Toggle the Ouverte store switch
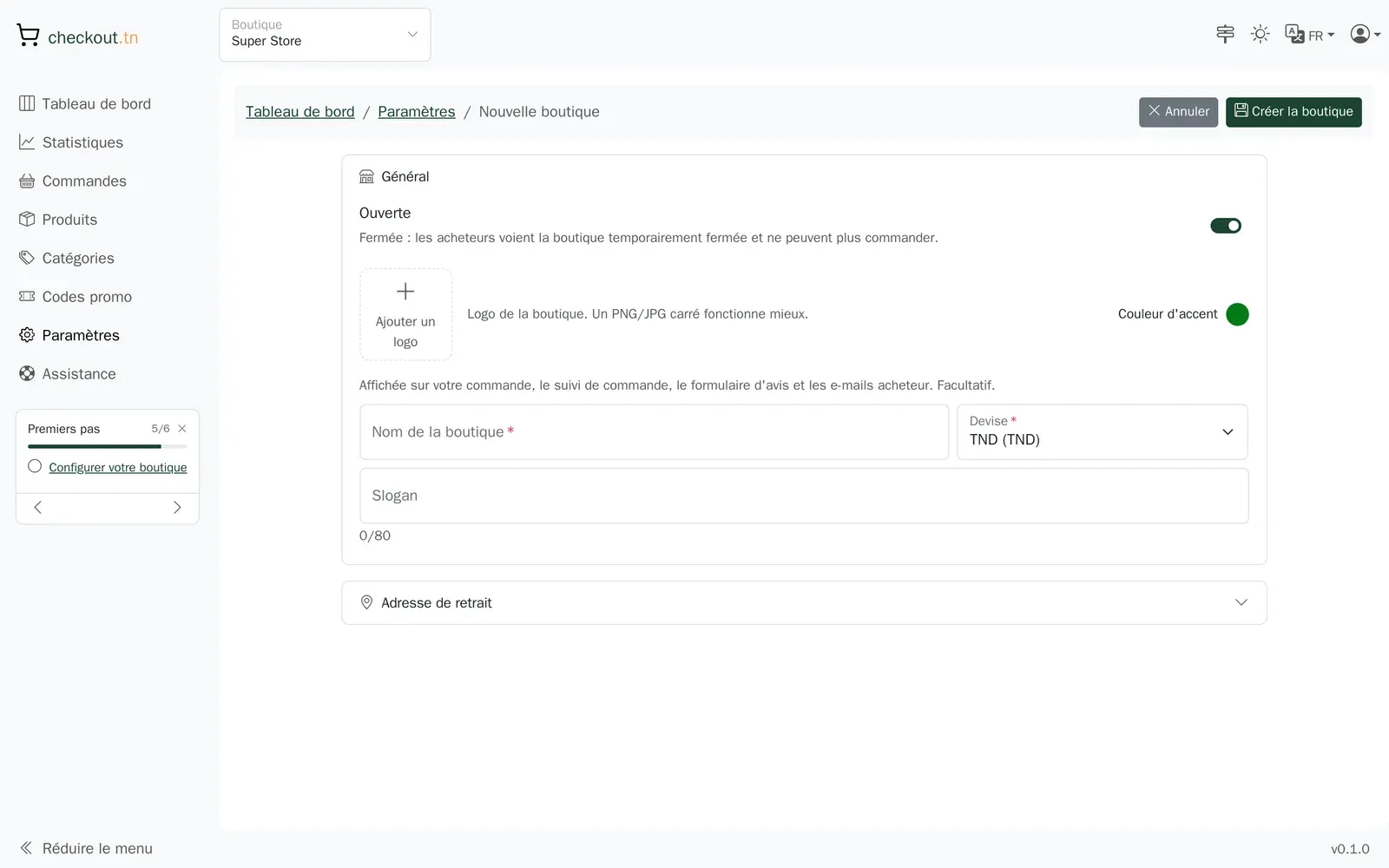Screen dimensions: 1389x868 [x=1226, y=226]
